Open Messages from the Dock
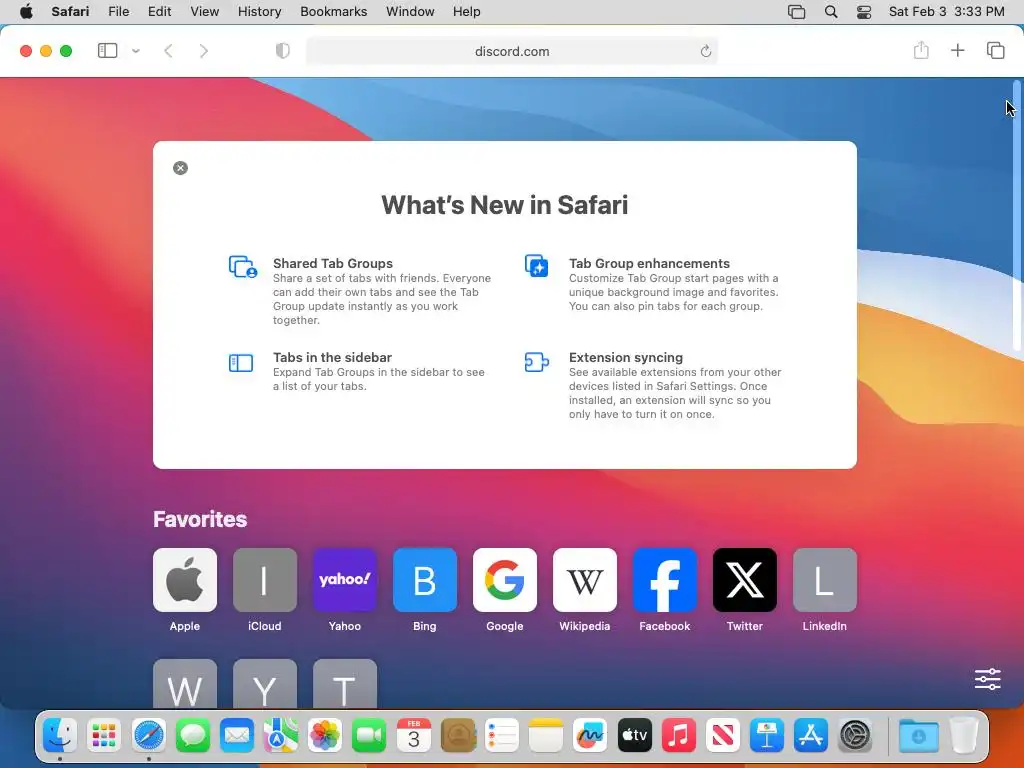This screenshot has width=1024, height=768. click(x=193, y=736)
